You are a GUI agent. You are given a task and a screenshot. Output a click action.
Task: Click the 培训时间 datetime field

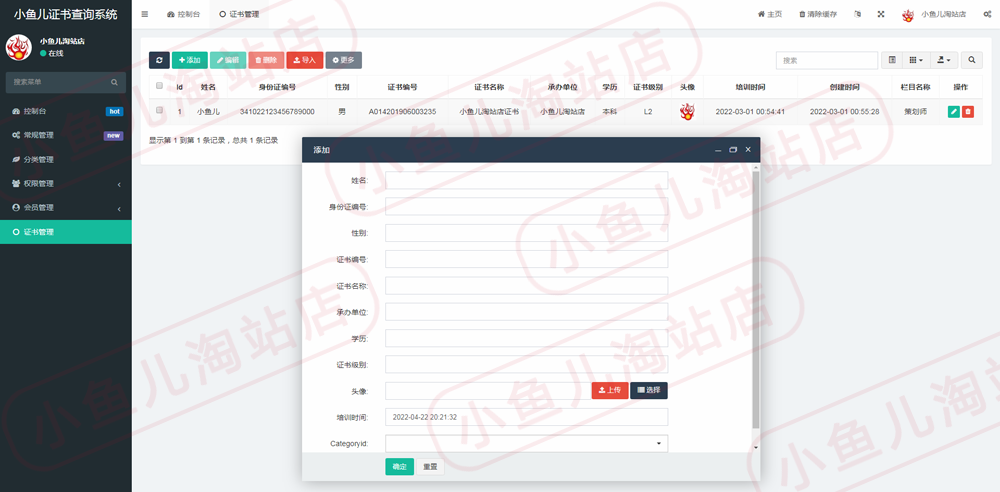[526, 417]
